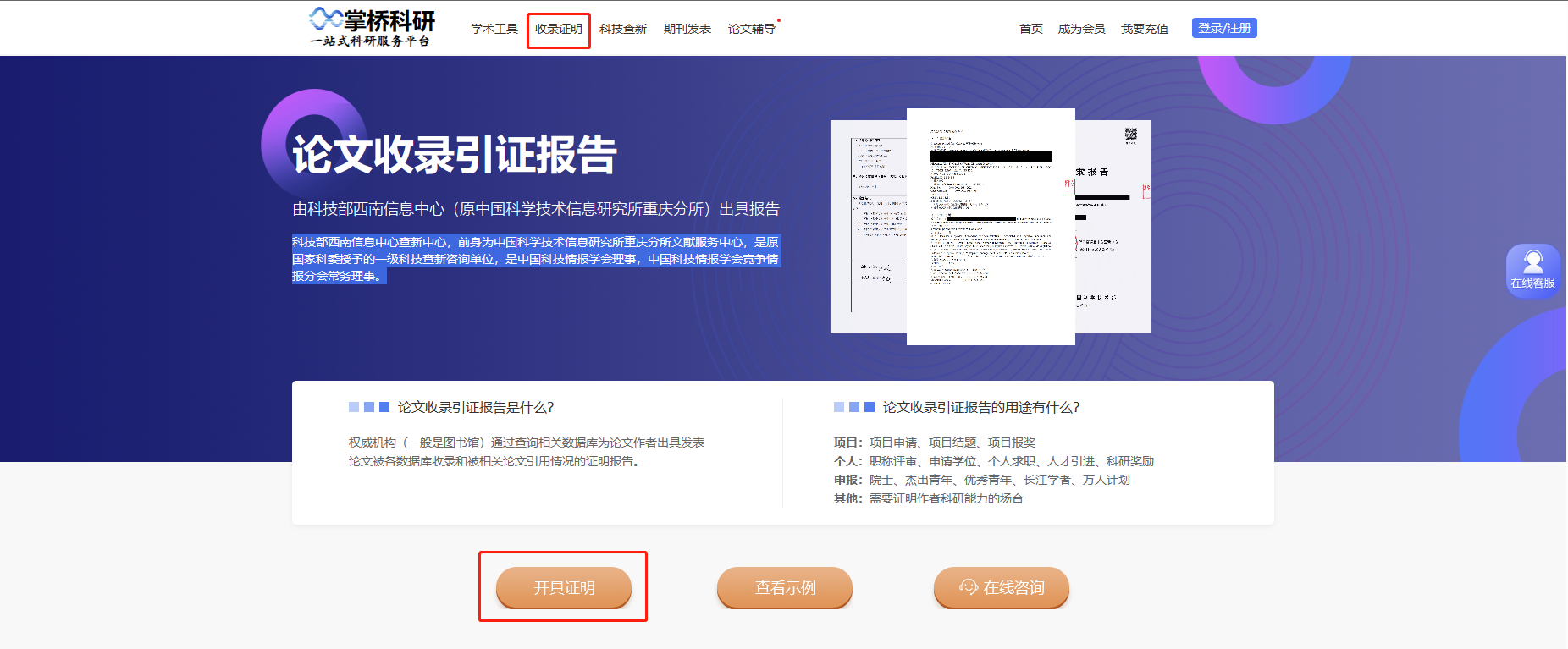The height and width of the screenshot is (649, 1568).
Task: Open the 论文辅导 menu item
Action: tap(752, 29)
